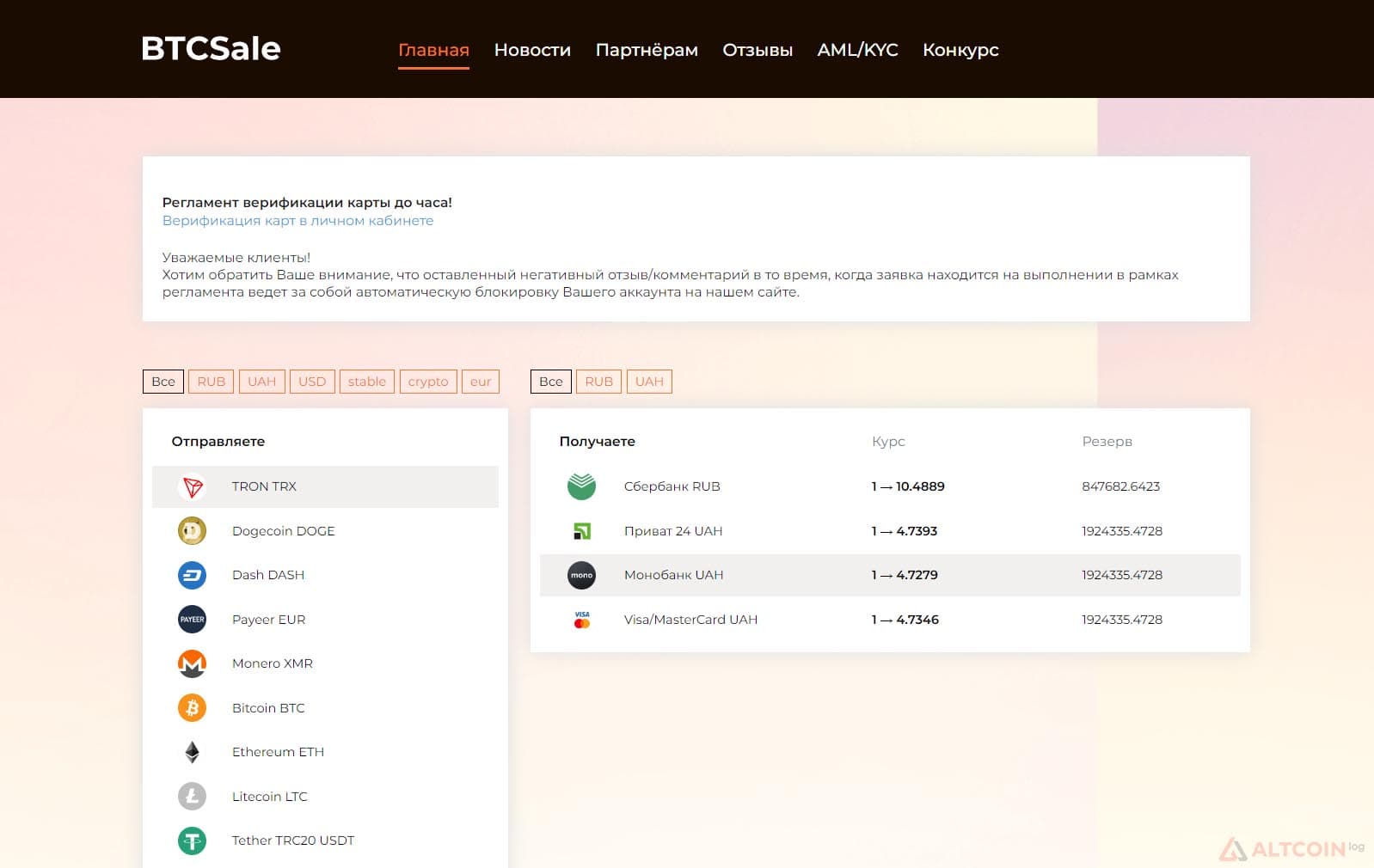
Task: Click the Monero logo icon
Action: coord(193,663)
